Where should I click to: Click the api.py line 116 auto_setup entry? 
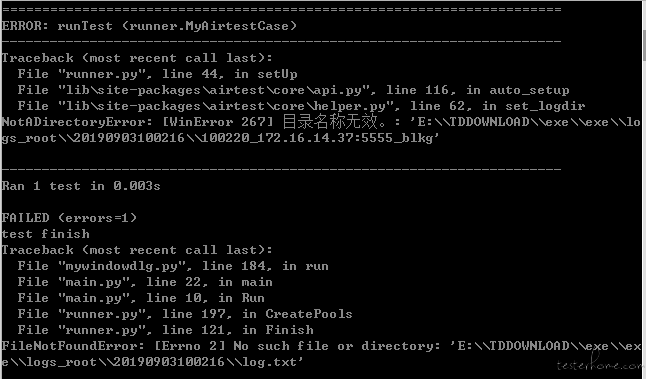tap(293, 90)
